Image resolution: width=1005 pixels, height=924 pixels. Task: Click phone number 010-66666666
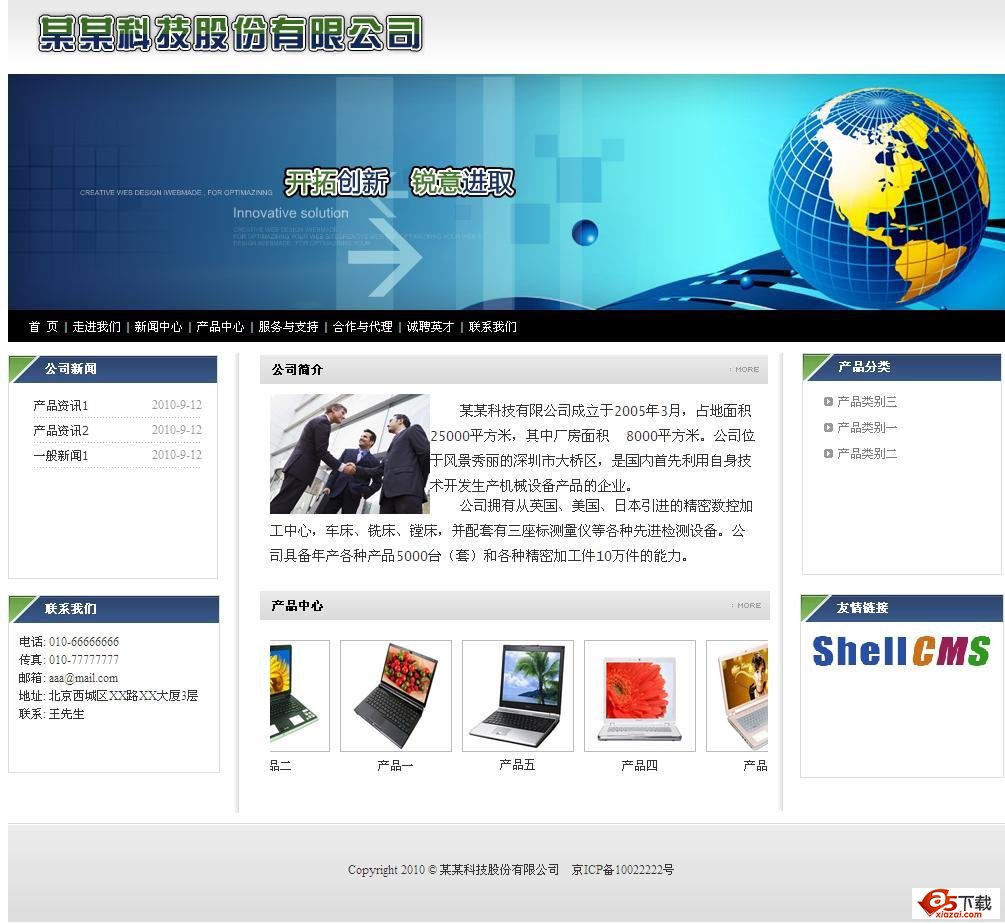tap(84, 642)
